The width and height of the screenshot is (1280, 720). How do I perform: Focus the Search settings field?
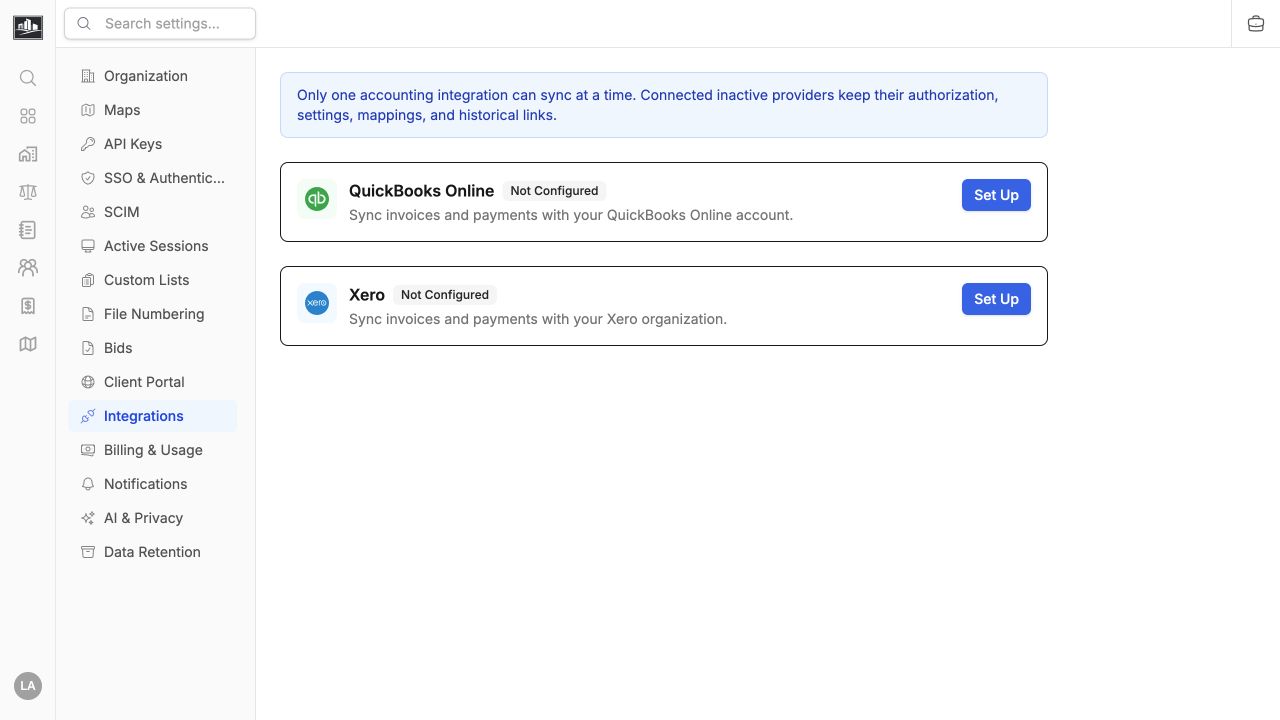click(x=160, y=24)
